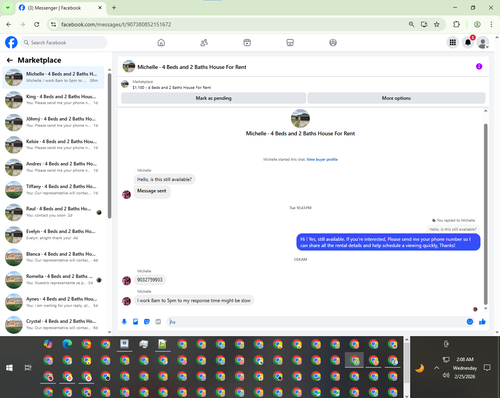Click the 'Hello, is this still available?' message
This screenshot has height=398, width=500.
click(x=164, y=179)
